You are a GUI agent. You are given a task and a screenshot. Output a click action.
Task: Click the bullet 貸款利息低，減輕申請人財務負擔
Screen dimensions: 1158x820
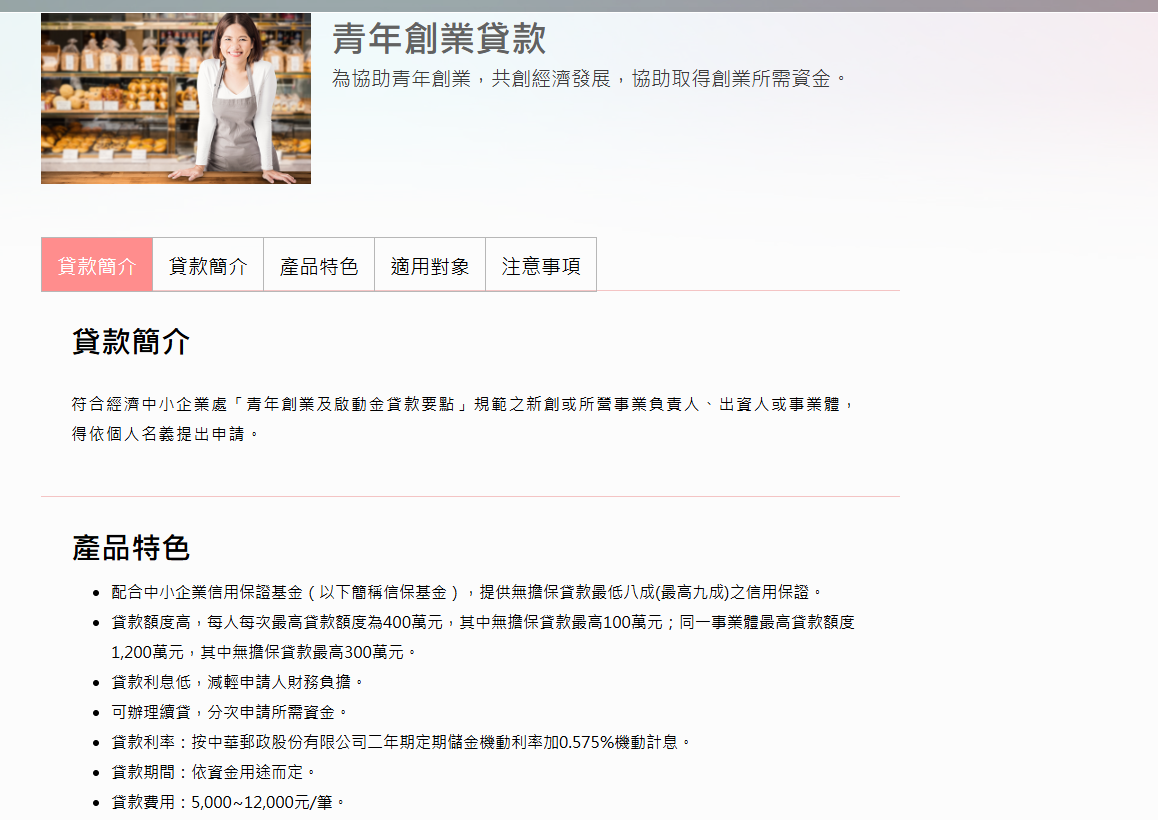237,682
